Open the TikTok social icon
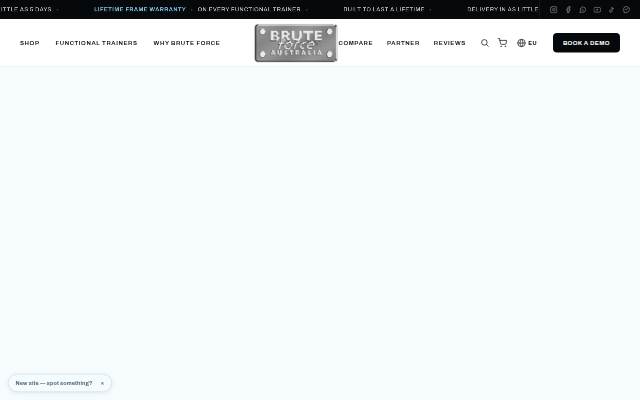 611,9
